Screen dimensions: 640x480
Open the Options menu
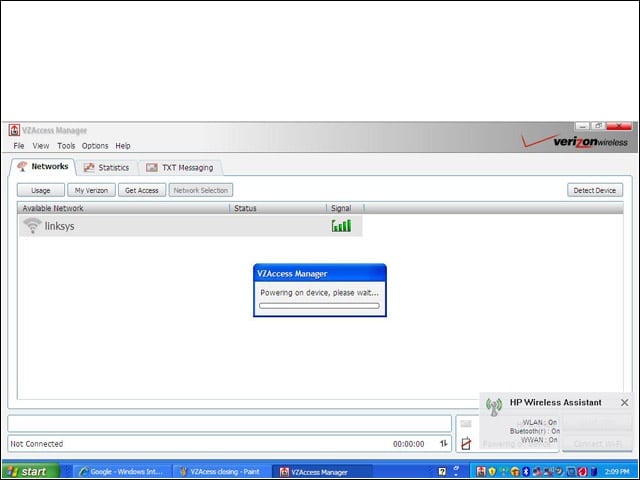pyautogui.click(x=95, y=146)
